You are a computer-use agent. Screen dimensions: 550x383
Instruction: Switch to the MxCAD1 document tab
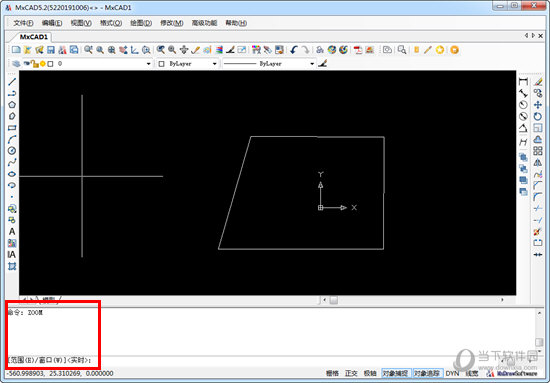33,37
